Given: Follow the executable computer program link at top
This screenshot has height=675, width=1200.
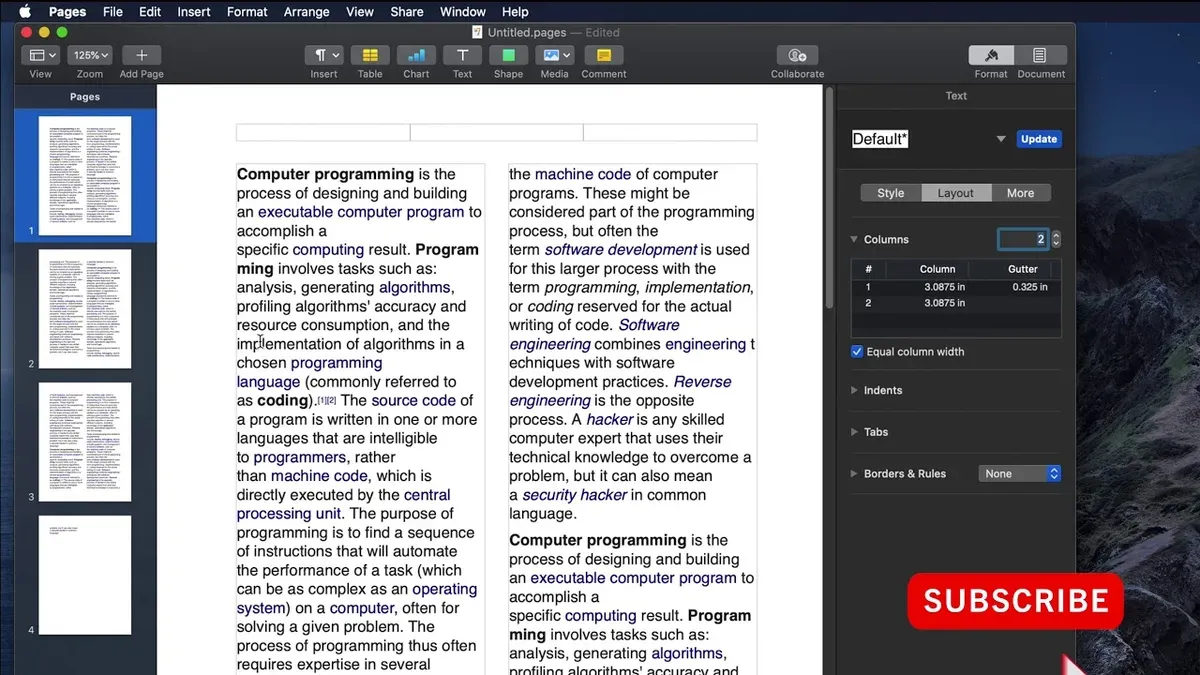Looking at the screenshot, I should click(361, 212).
